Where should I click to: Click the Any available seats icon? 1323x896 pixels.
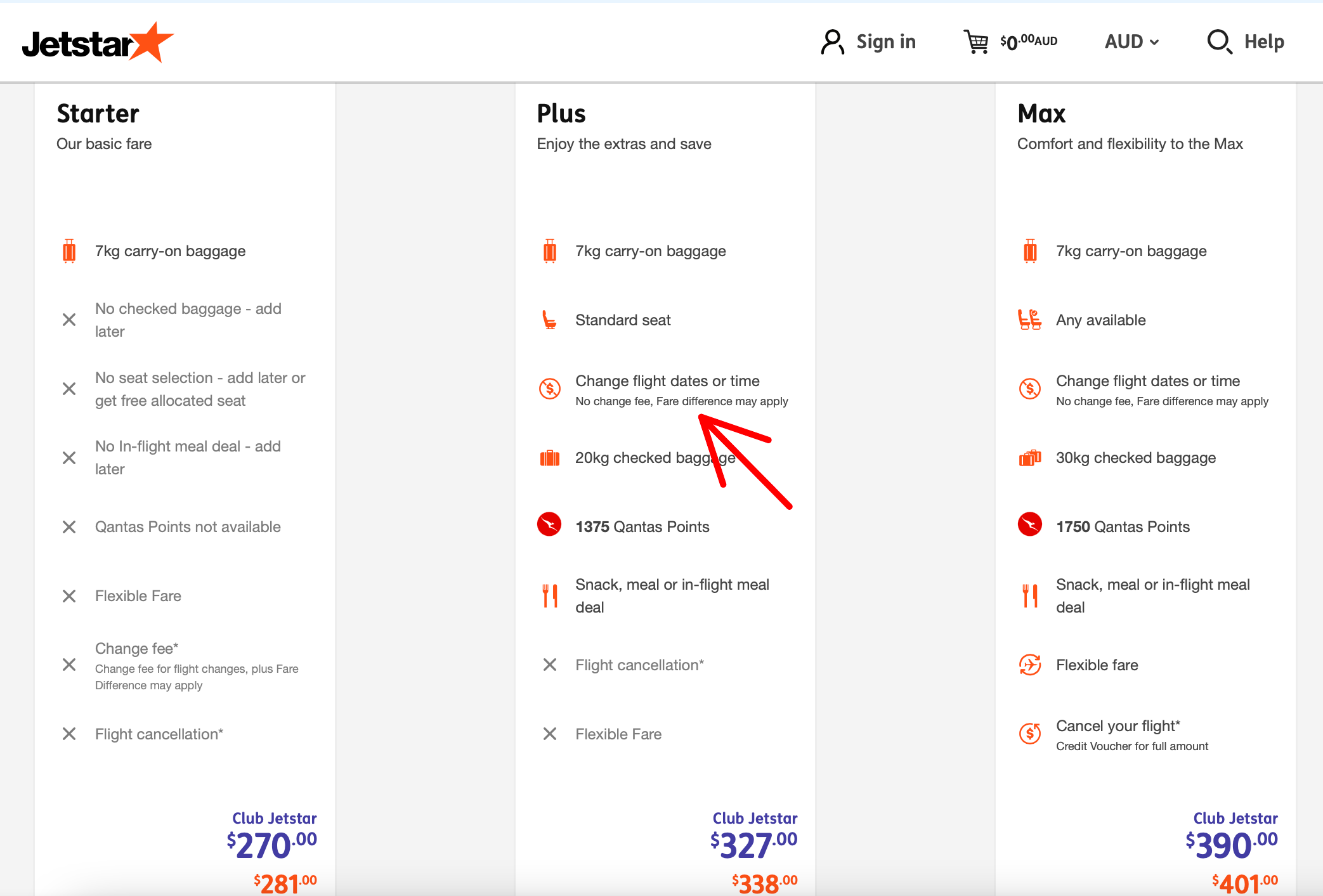(x=1030, y=320)
